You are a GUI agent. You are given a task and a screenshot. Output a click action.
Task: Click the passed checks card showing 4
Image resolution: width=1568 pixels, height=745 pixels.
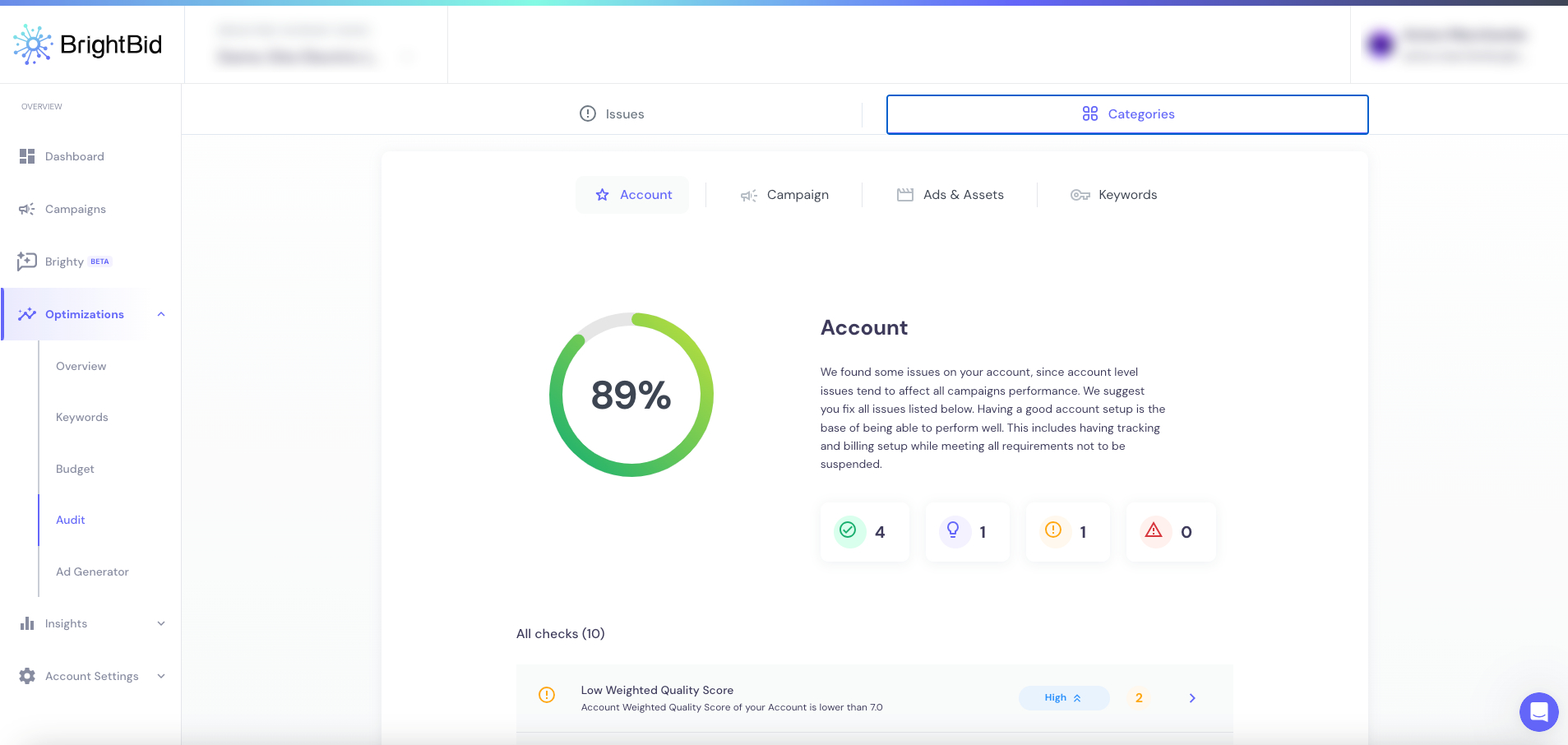pyautogui.click(x=865, y=532)
